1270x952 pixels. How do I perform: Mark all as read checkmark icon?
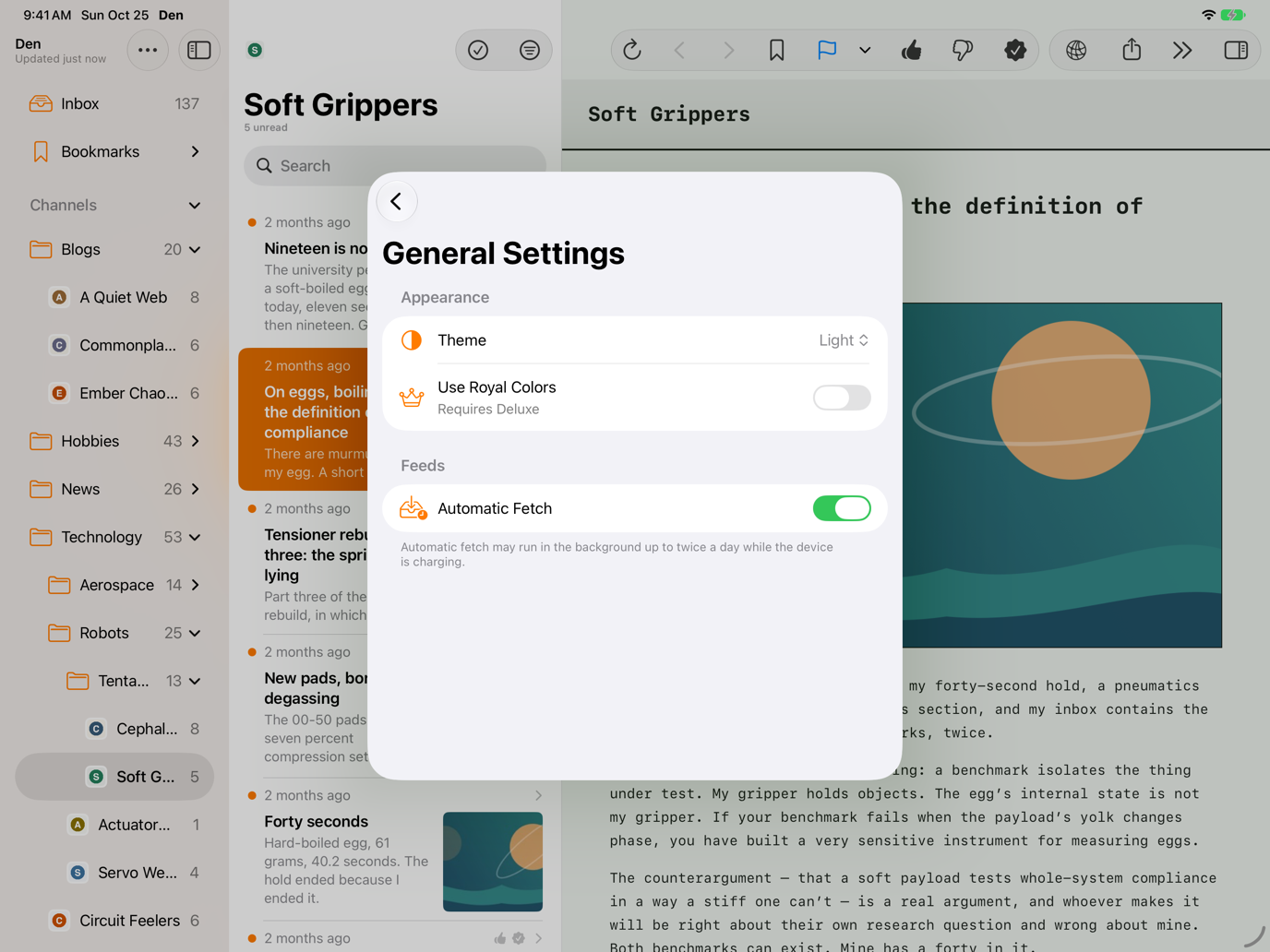478,51
